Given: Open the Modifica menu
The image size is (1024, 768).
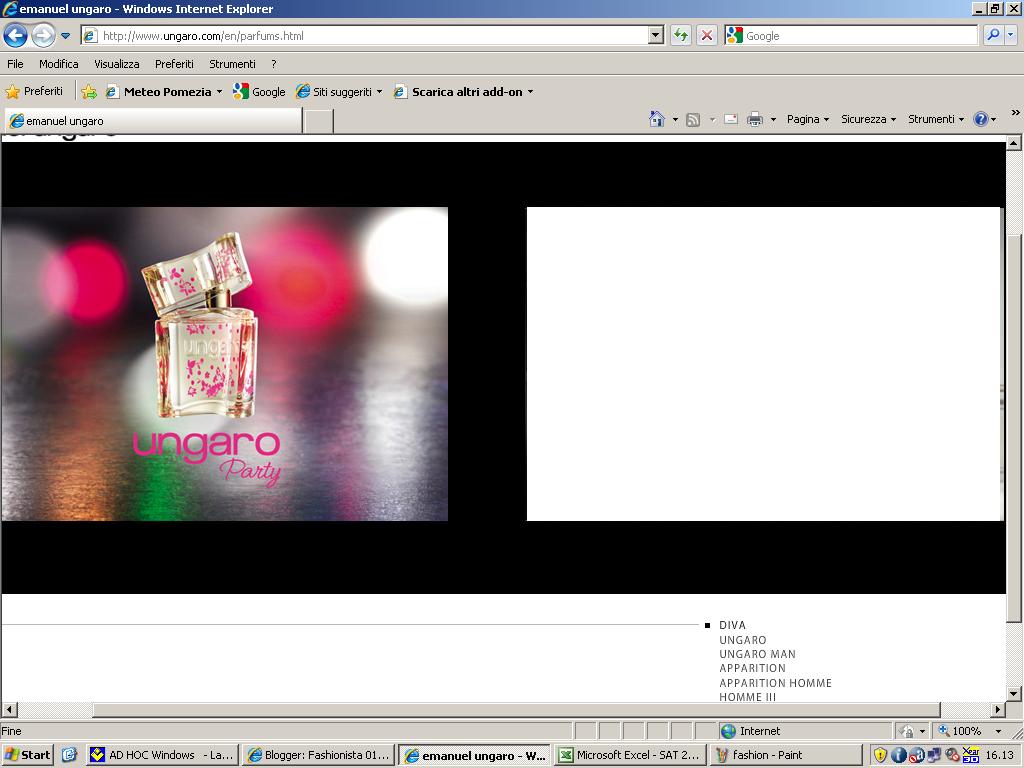Looking at the screenshot, I should tap(59, 64).
